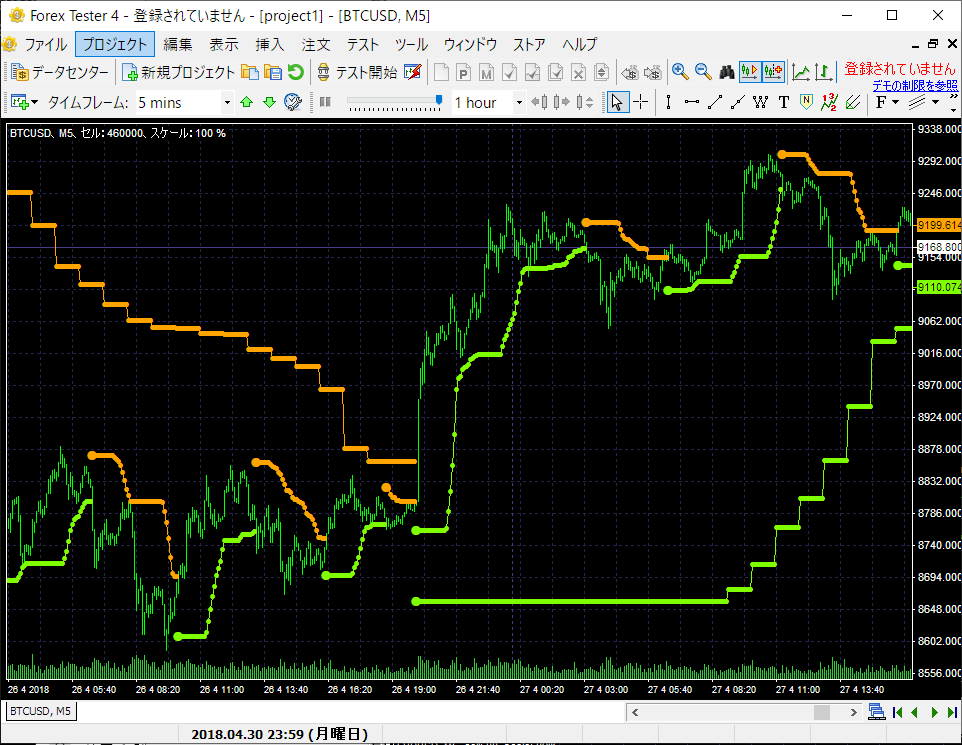The image size is (962, 745).
Task: Step forward one bar
Action: coord(561,102)
